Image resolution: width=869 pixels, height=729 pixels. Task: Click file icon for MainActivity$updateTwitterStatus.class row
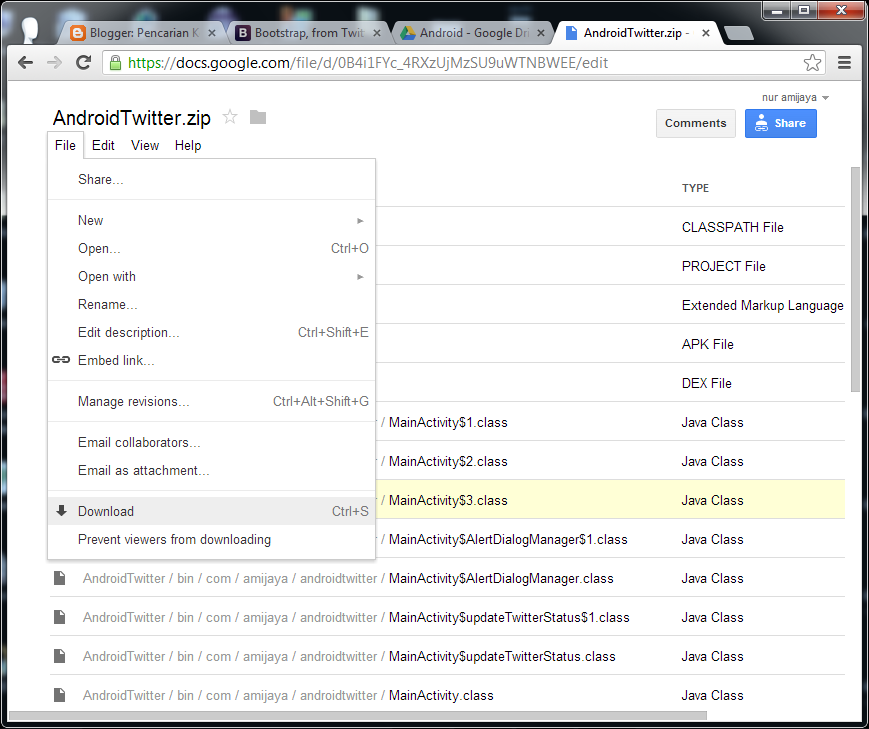click(x=59, y=656)
